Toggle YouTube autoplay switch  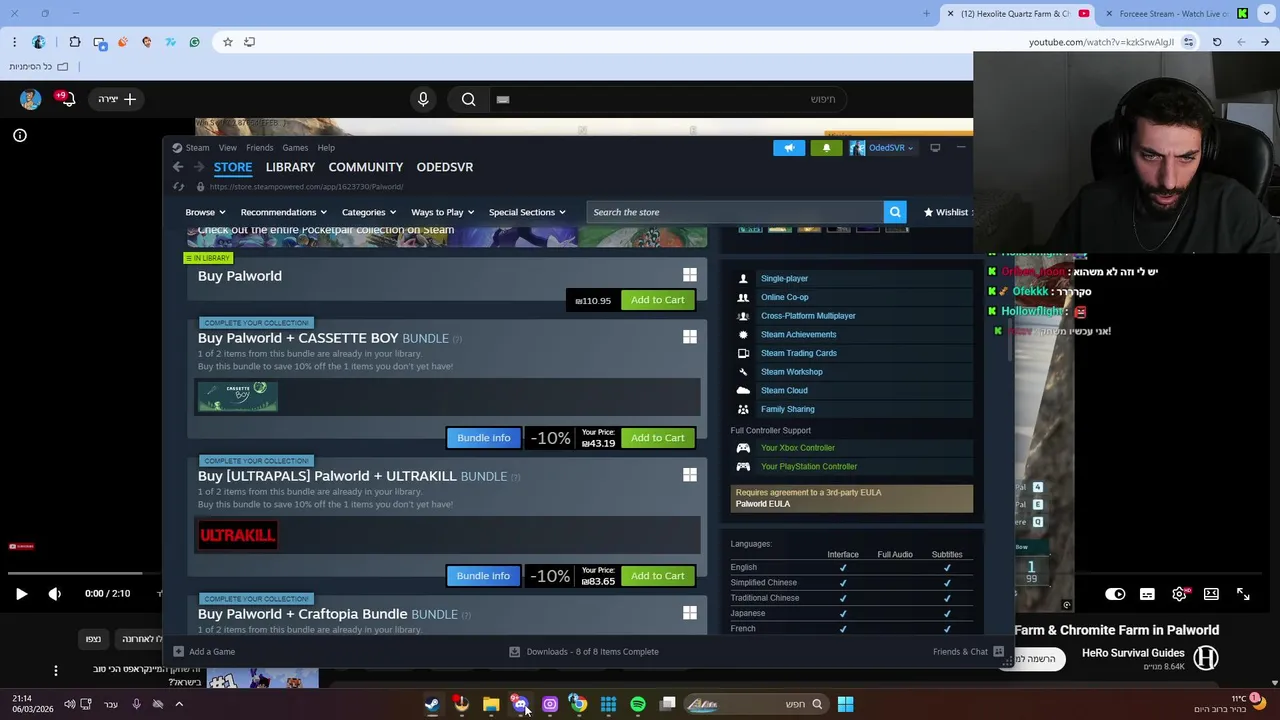tap(1115, 594)
